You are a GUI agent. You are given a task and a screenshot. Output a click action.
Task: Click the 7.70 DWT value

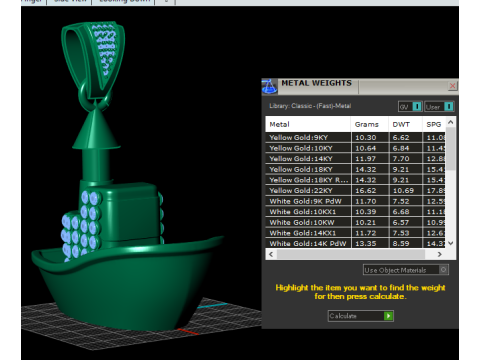401,159
